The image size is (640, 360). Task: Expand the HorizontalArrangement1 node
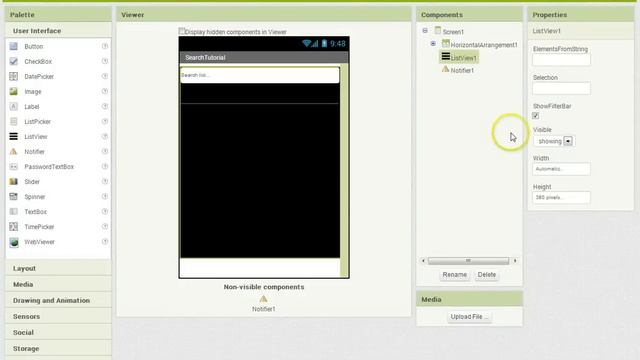[433, 43]
